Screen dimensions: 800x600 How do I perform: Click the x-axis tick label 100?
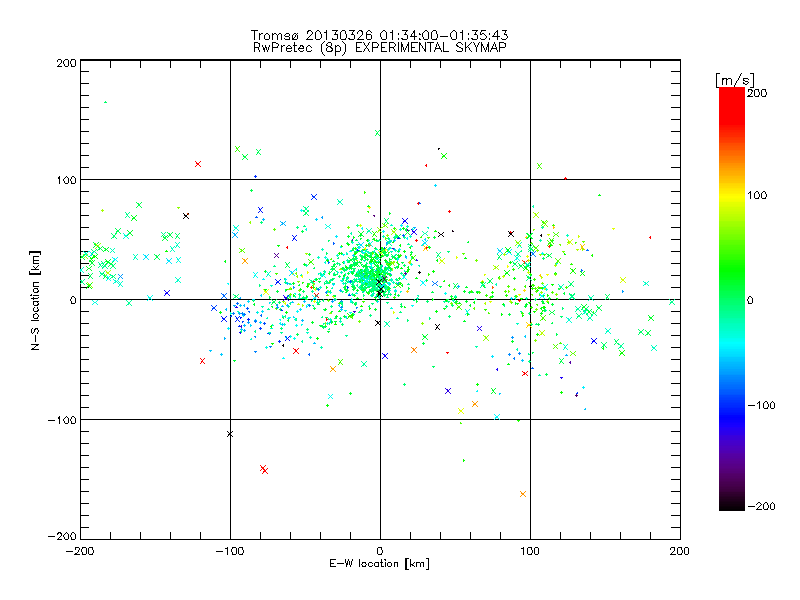pos(530,551)
